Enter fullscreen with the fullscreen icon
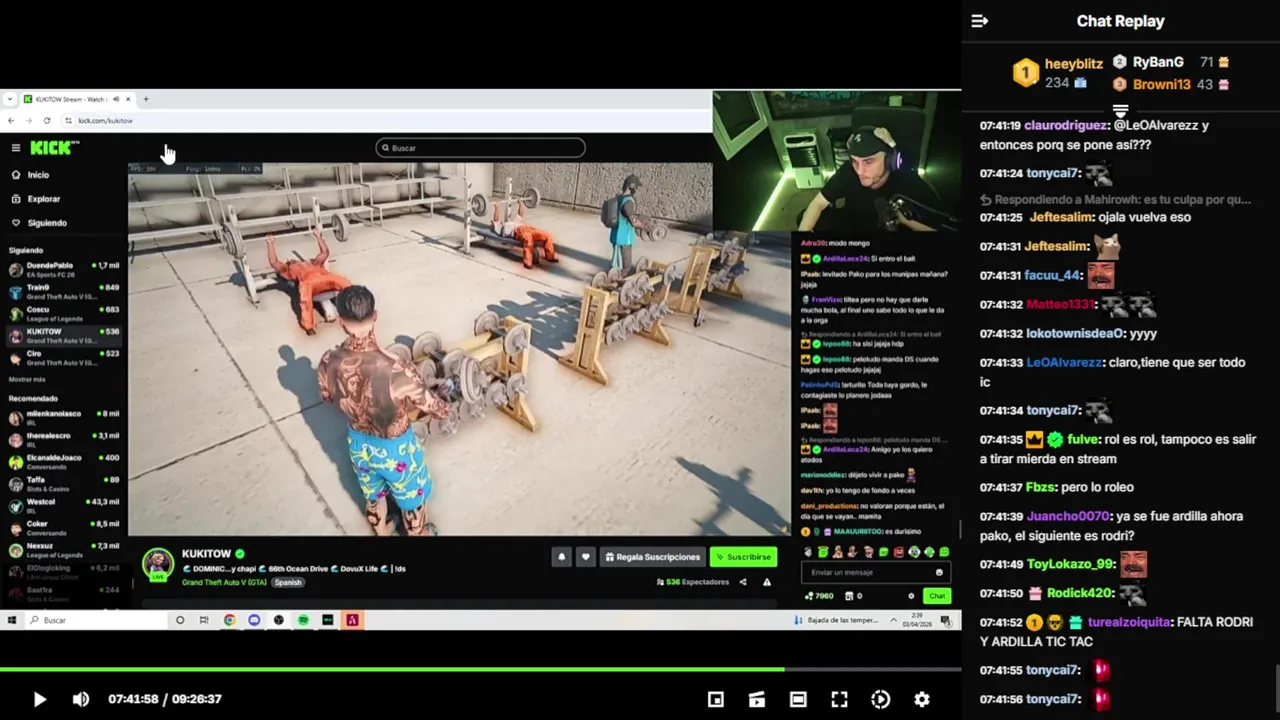This screenshot has height=720, width=1280. (839, 699)
